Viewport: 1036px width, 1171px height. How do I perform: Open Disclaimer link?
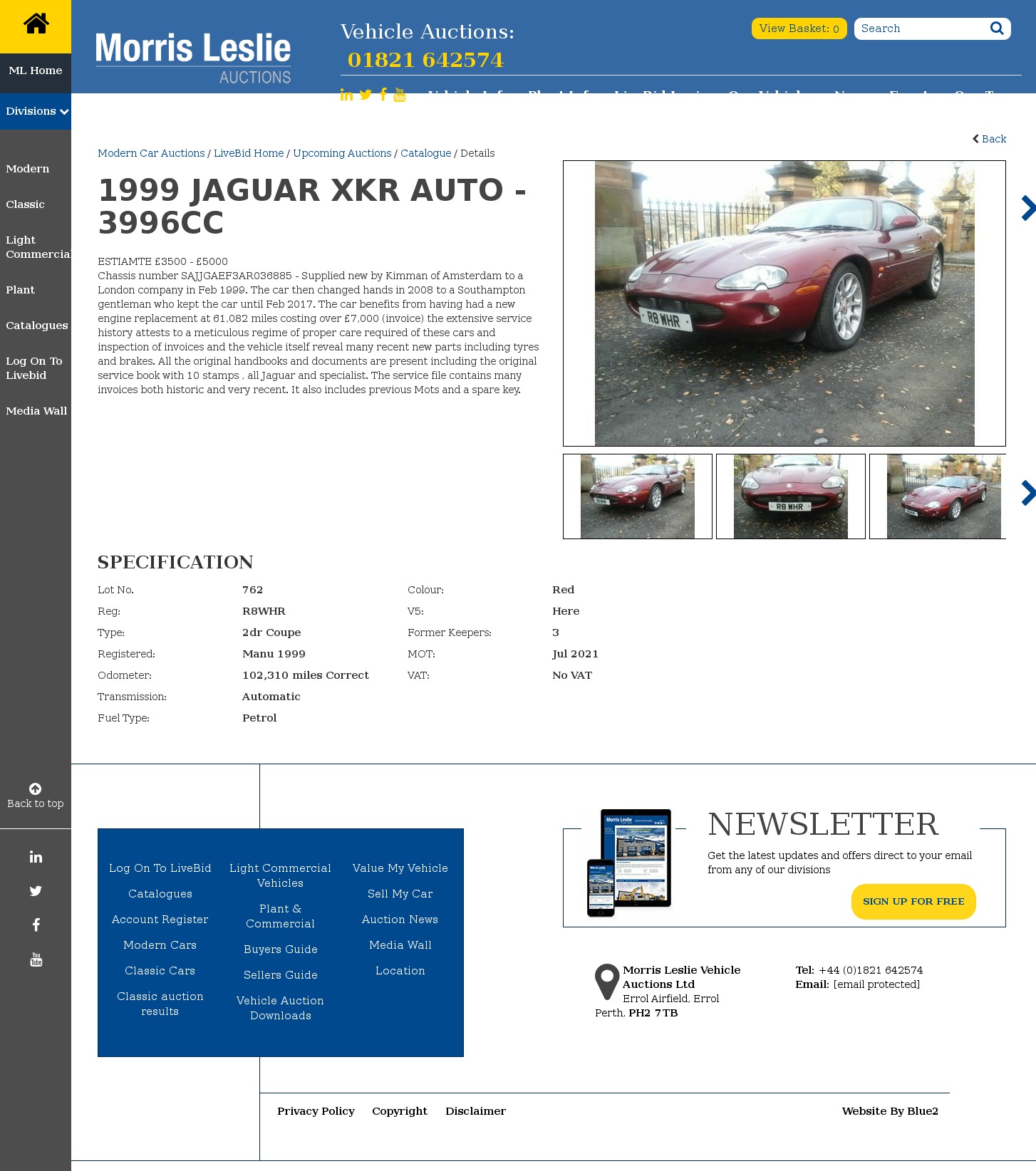coord(476,1111)
